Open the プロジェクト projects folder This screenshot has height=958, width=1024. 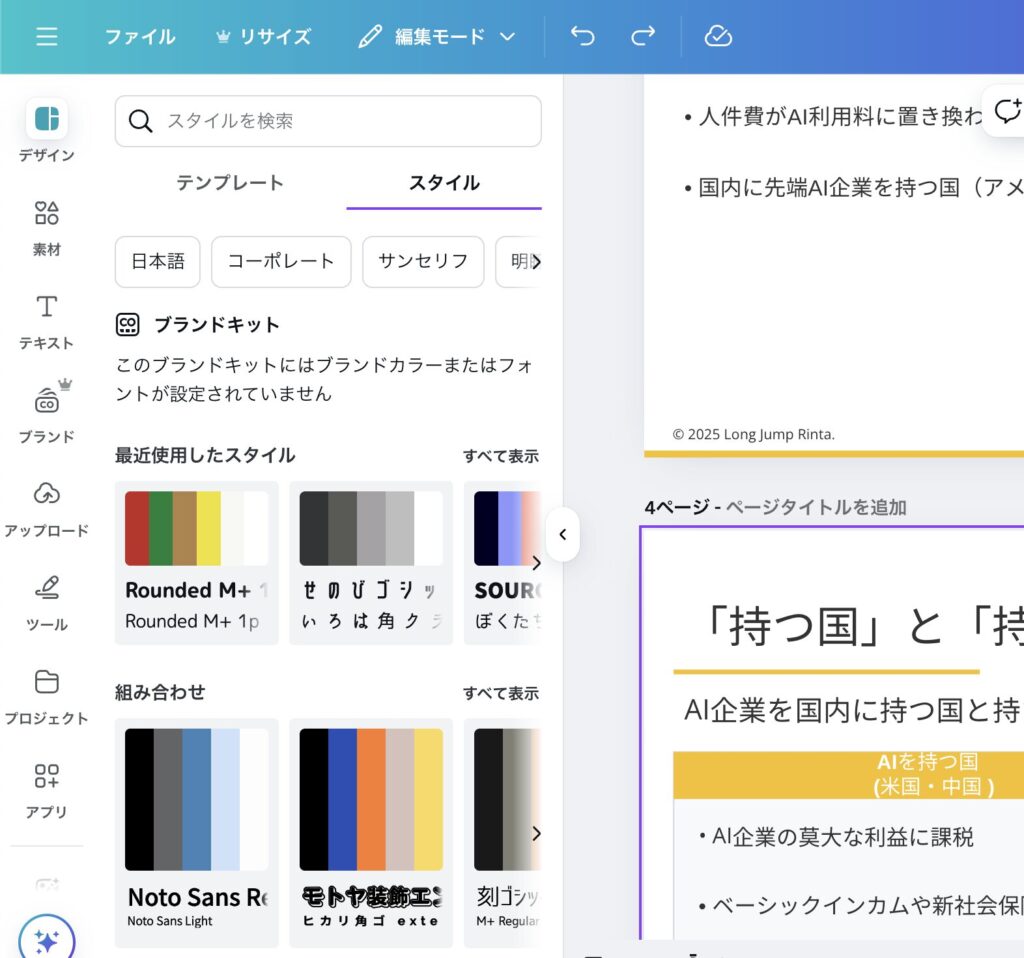point(47,696)
